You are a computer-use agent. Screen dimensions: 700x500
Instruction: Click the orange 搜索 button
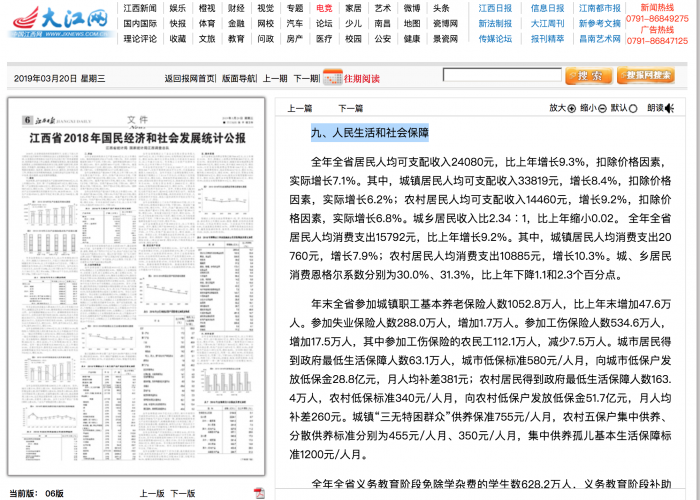click(x=588, y=76)
